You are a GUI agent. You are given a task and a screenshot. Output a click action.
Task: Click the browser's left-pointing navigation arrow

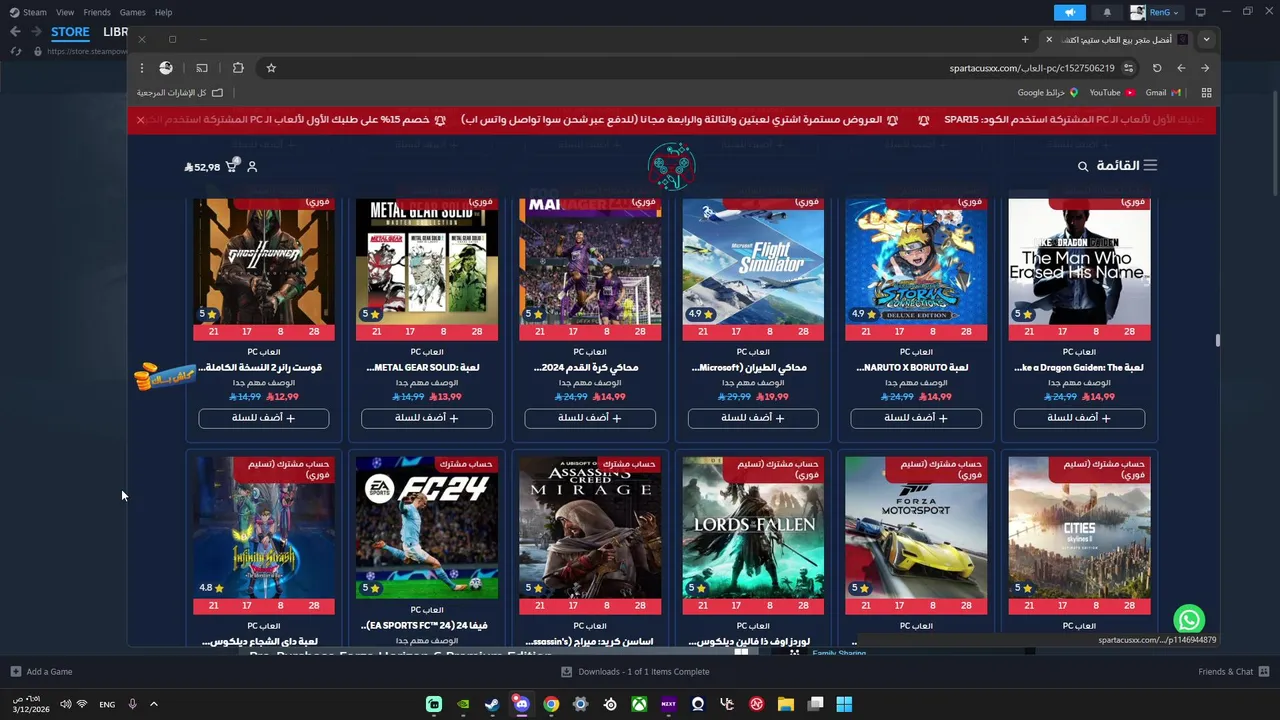[x=1181, y=68]
